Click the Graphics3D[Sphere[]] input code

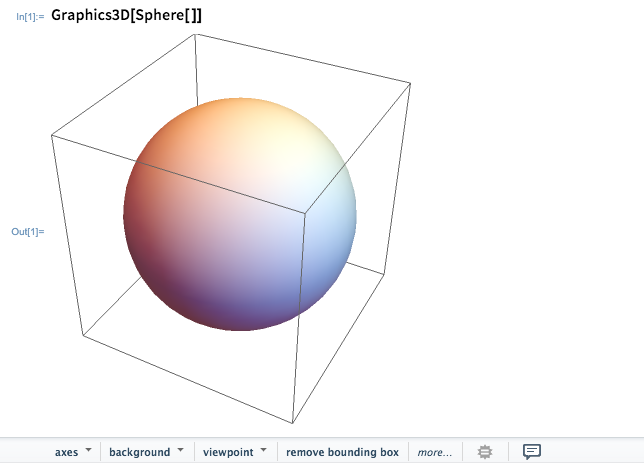click(126, 15)
